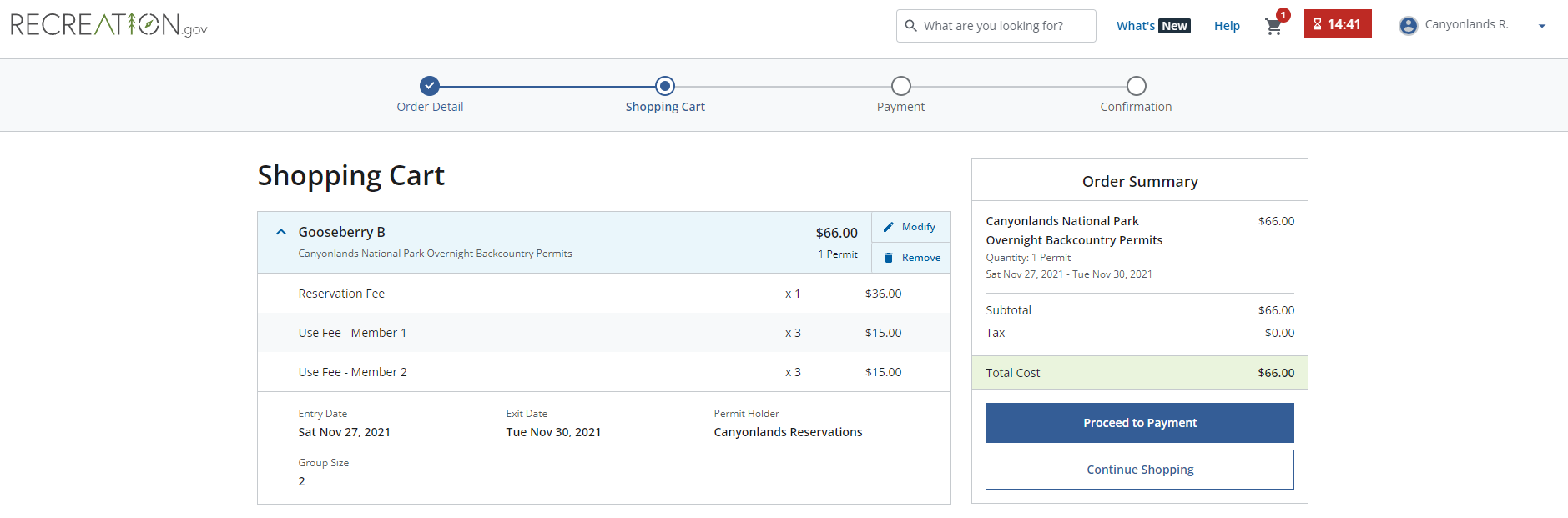Click the Confirmation step label
The width and height of the screenshot is (1568, 518).
point(1136,107)
